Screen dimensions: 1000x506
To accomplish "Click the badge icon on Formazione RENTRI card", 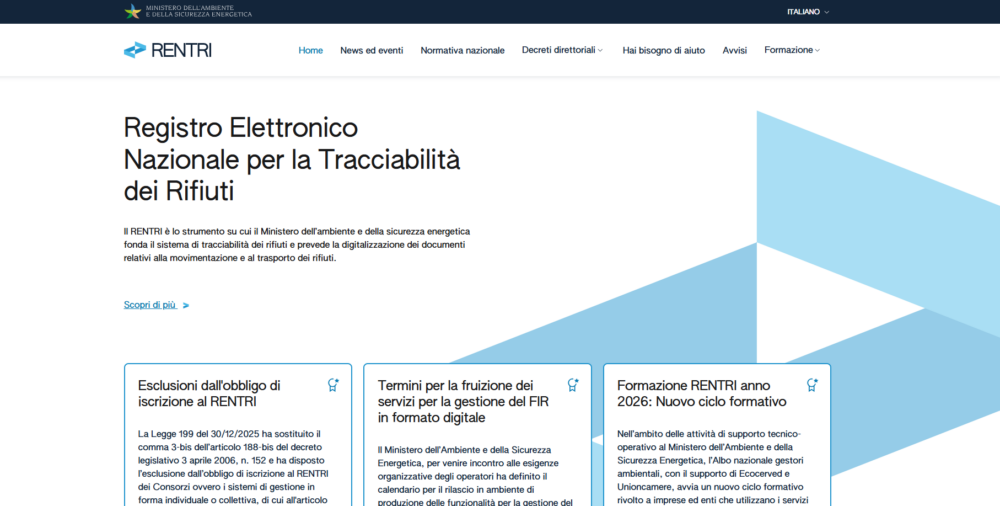I will [812, 385].
